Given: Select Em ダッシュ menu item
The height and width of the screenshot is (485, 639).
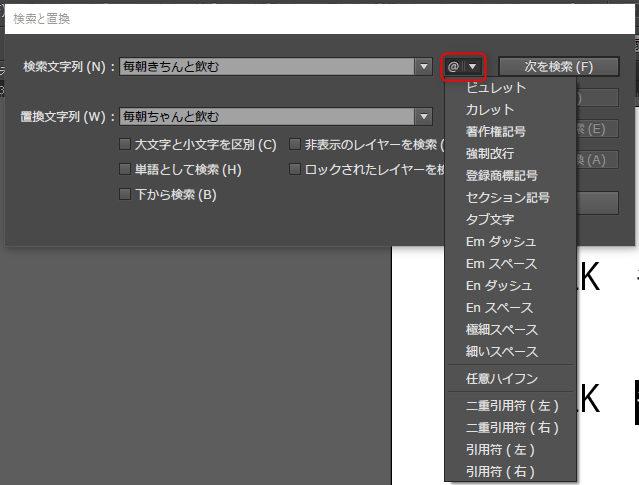Looking at the screenshot, I should click(x=501, y=242).
